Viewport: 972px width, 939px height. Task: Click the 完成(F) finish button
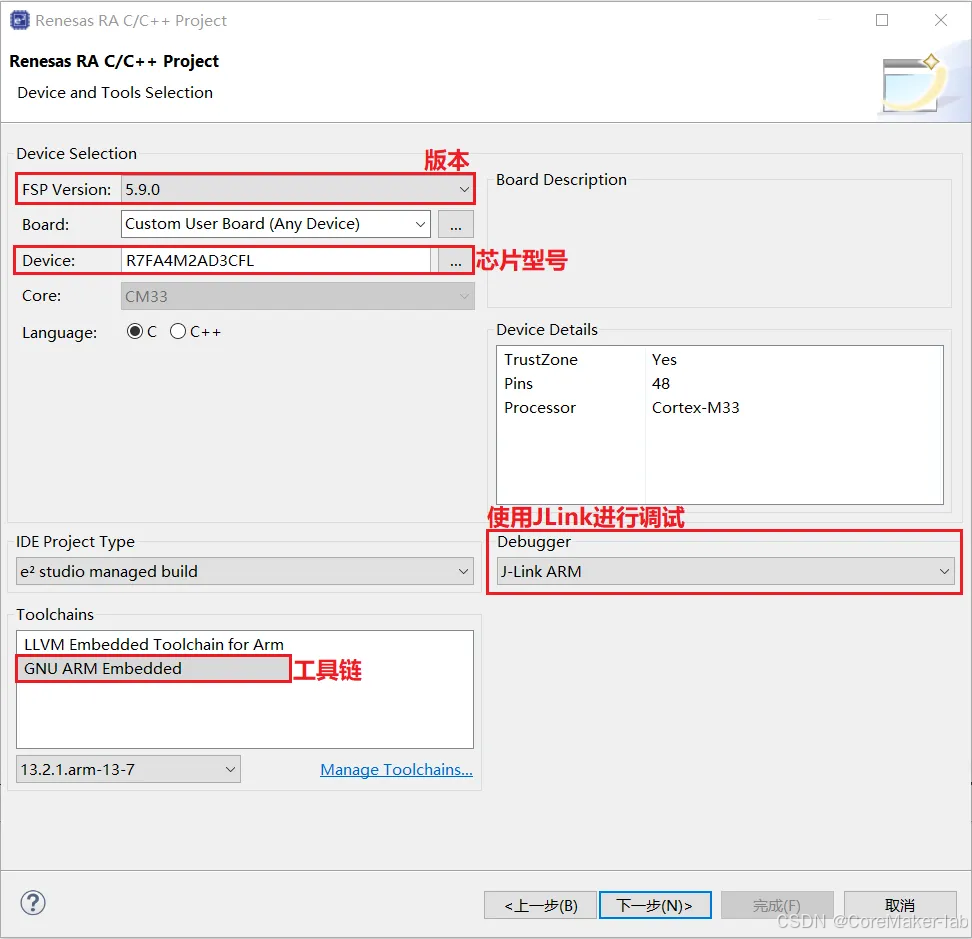pos(777,906)
